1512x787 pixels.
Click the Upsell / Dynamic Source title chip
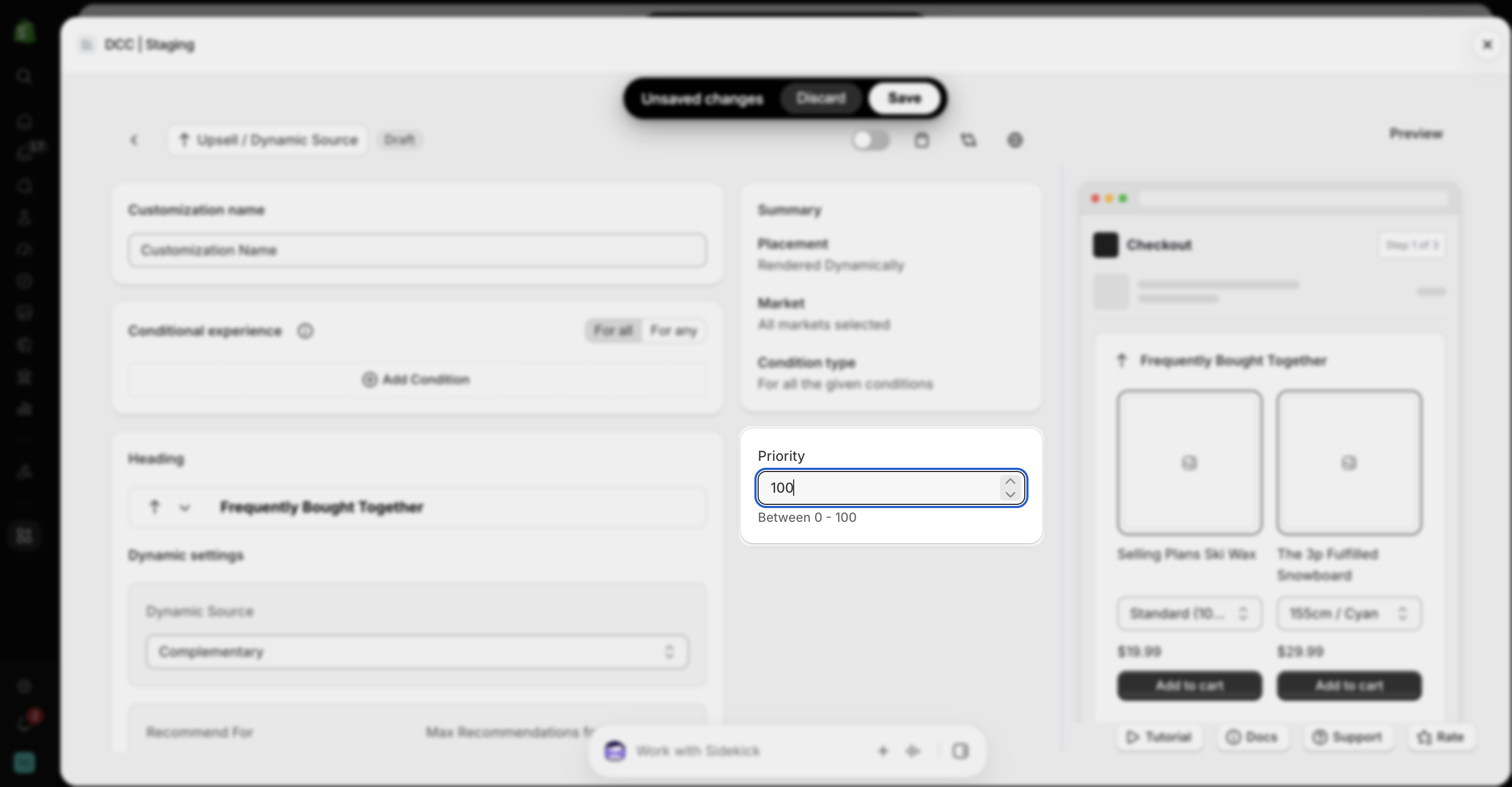click(x=268, y=140)
